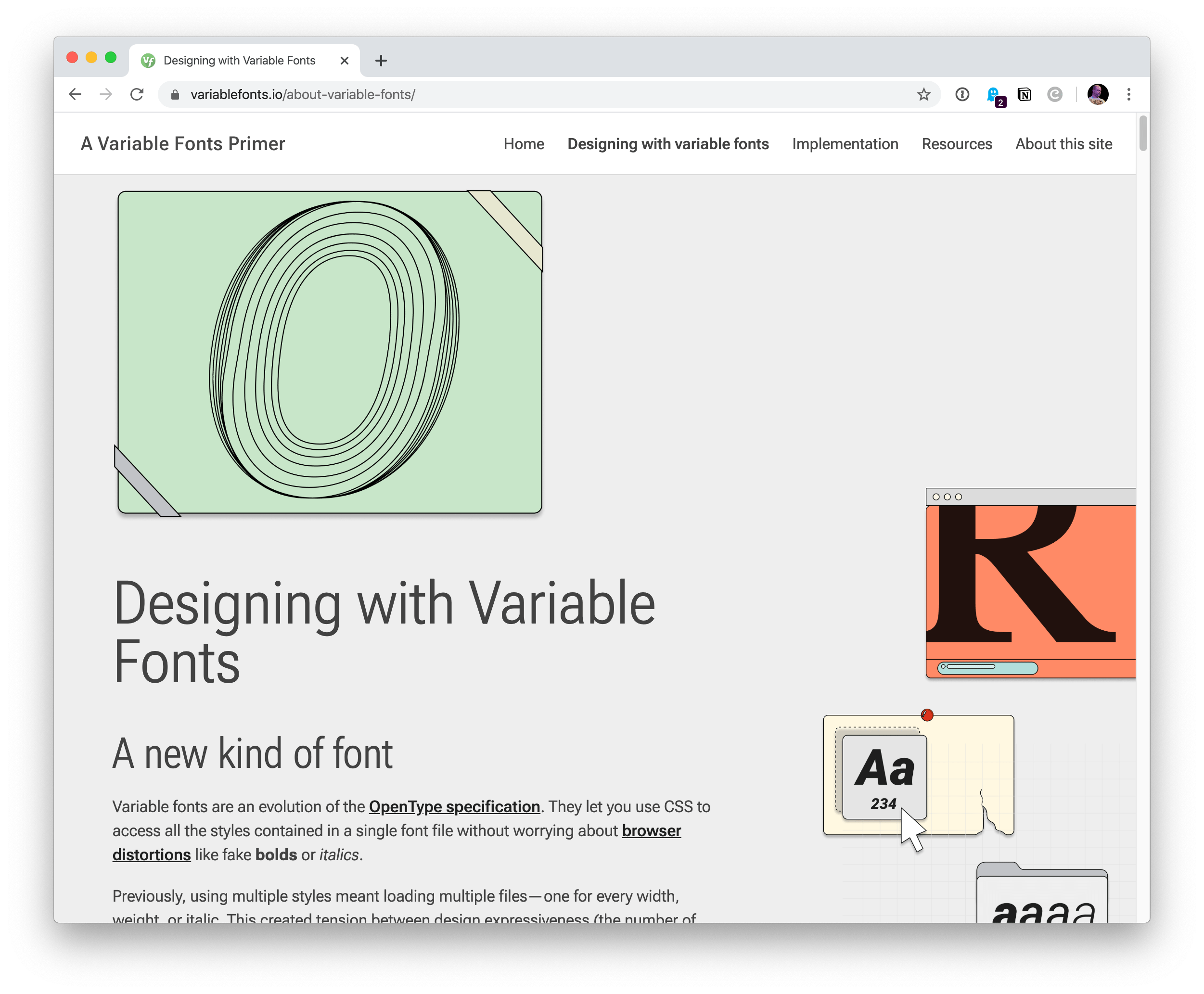Screen dimensions: 1204x994
Task: Reload the current page
Action: (x=137, y=94)
